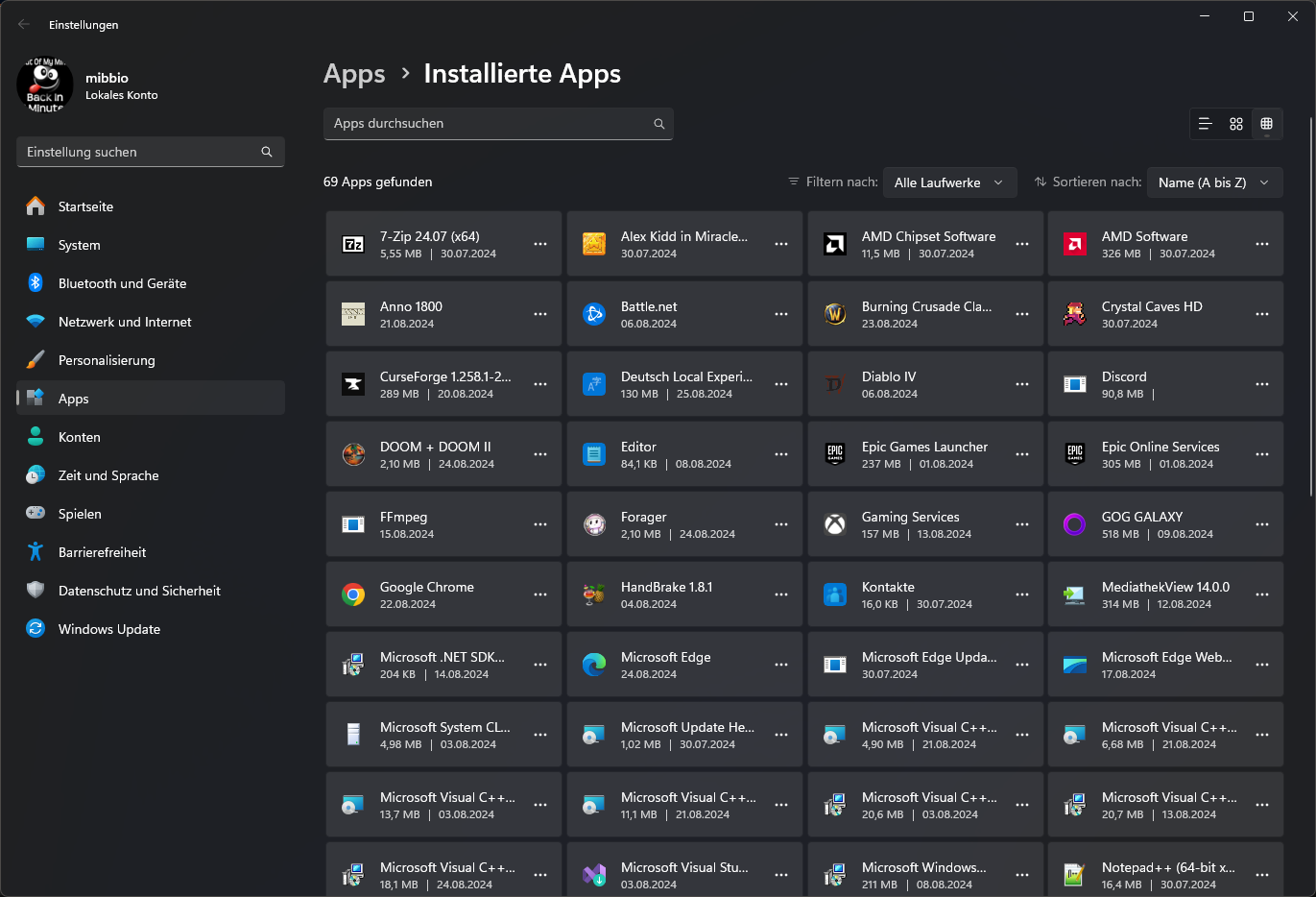
Task: Click the Apps breadcrumb link
Action: pyautogui.click(x=354, y=74)
